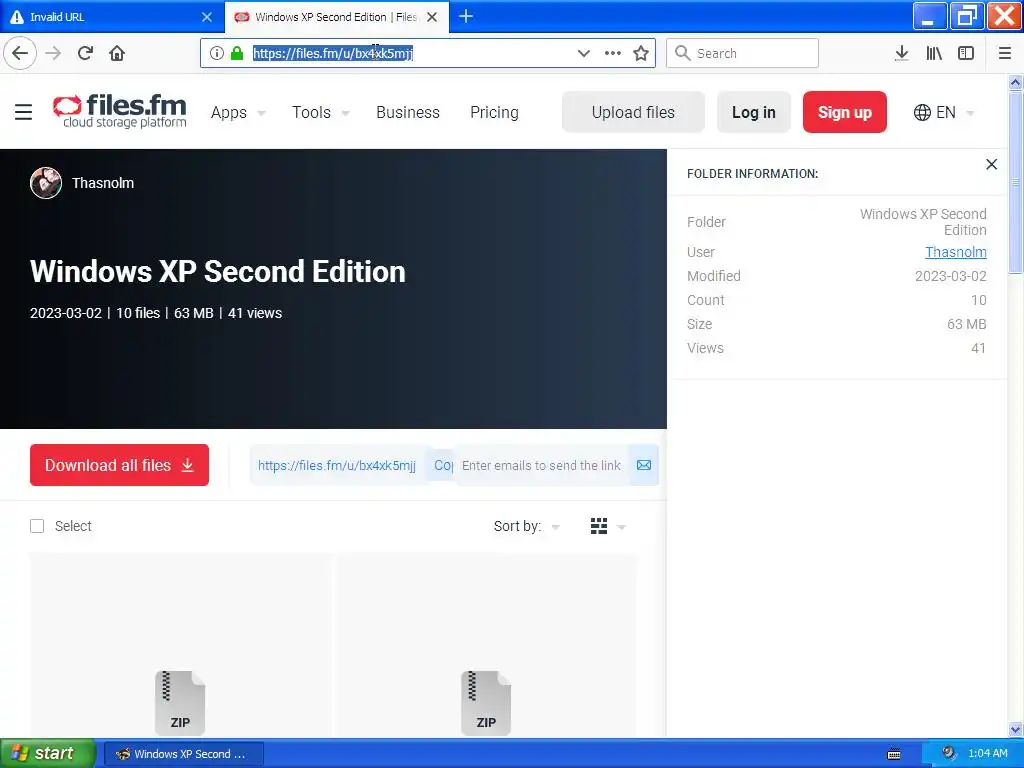Send link with the envelope icon
This screenshot has height=768, width=1024.
644,465
